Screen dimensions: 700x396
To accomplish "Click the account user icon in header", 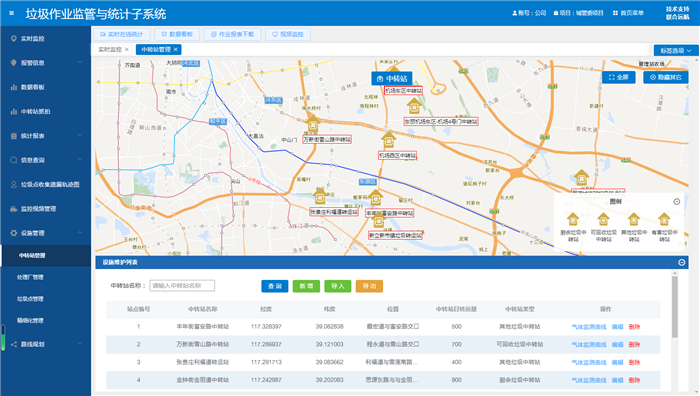I will point(514,13).
